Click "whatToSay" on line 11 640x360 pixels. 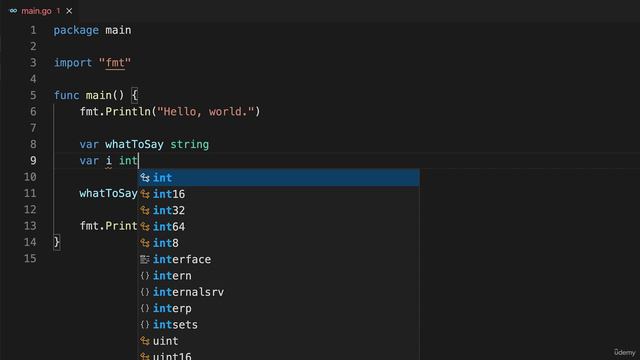click(108, 193)
